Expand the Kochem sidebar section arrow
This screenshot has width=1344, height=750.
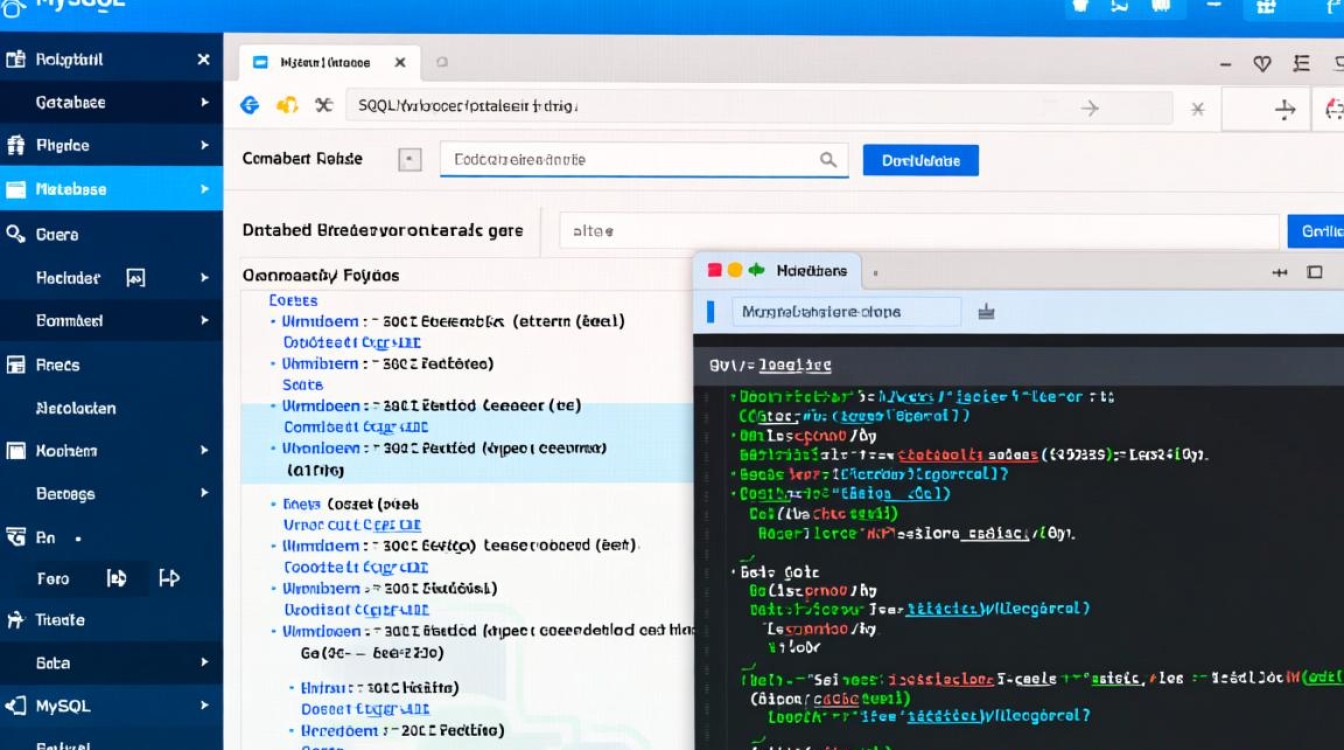pyautogui.click(x=204, y=451)
